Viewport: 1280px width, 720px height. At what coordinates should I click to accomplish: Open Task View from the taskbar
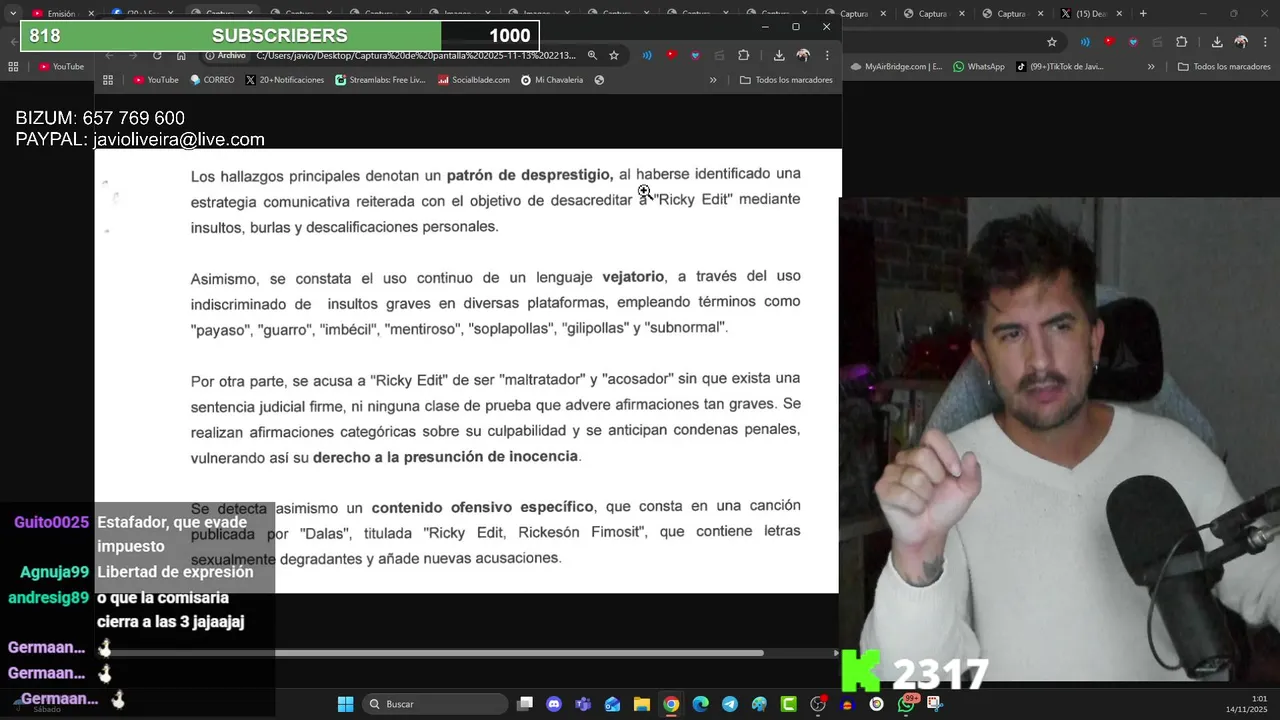525,704
